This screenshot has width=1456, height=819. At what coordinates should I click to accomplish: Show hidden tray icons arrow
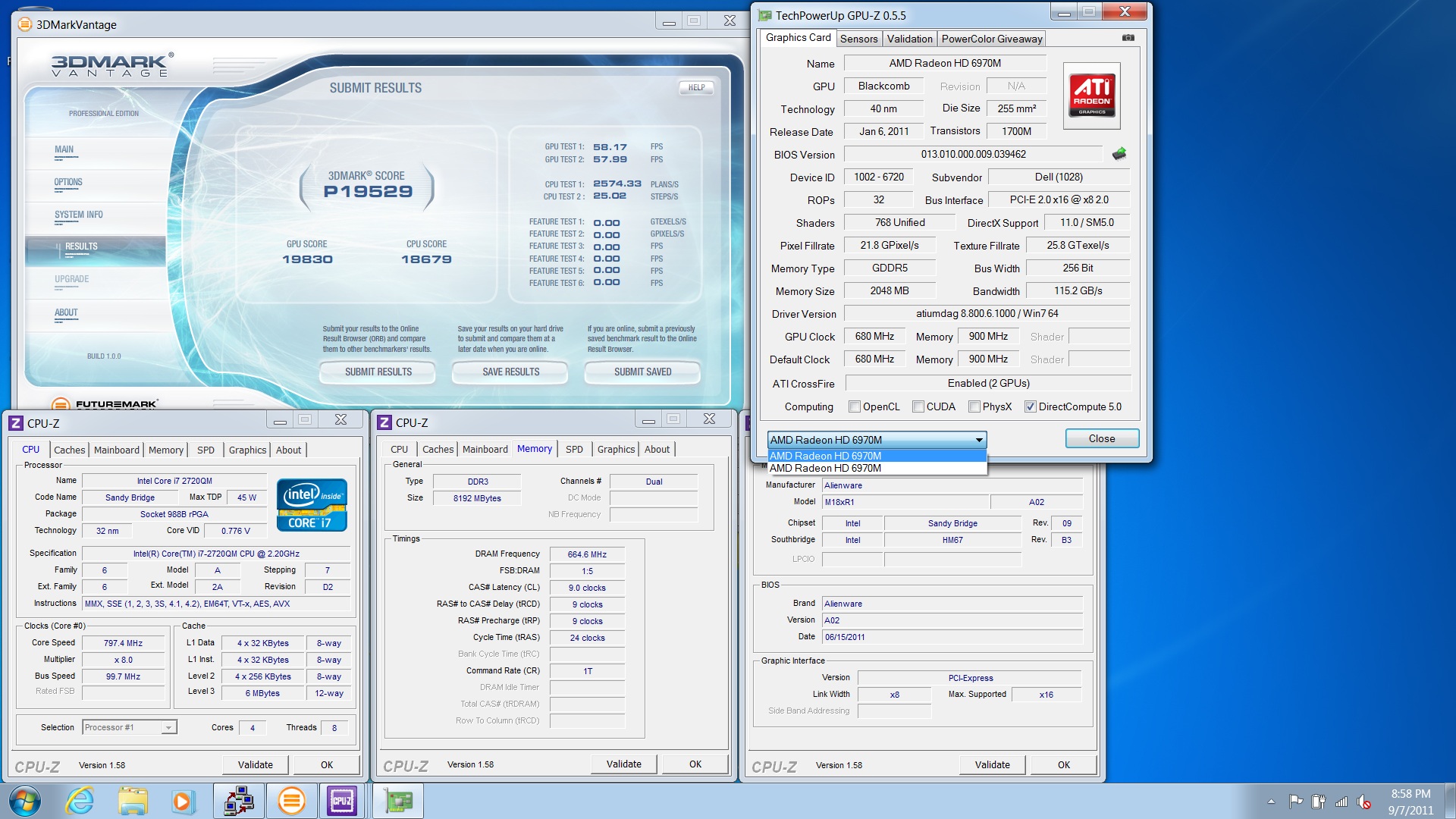pyautogui.click(x=1271, y=802)
